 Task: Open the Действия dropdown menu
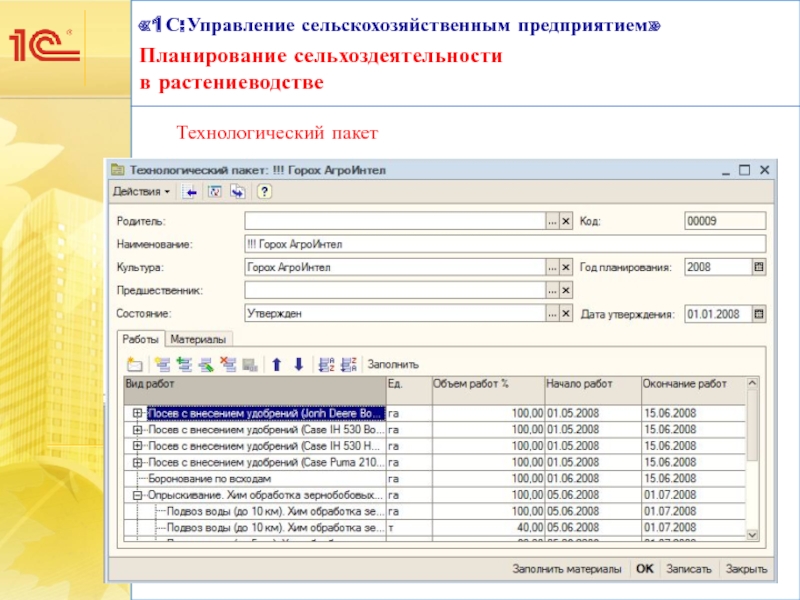coord(140,190)
